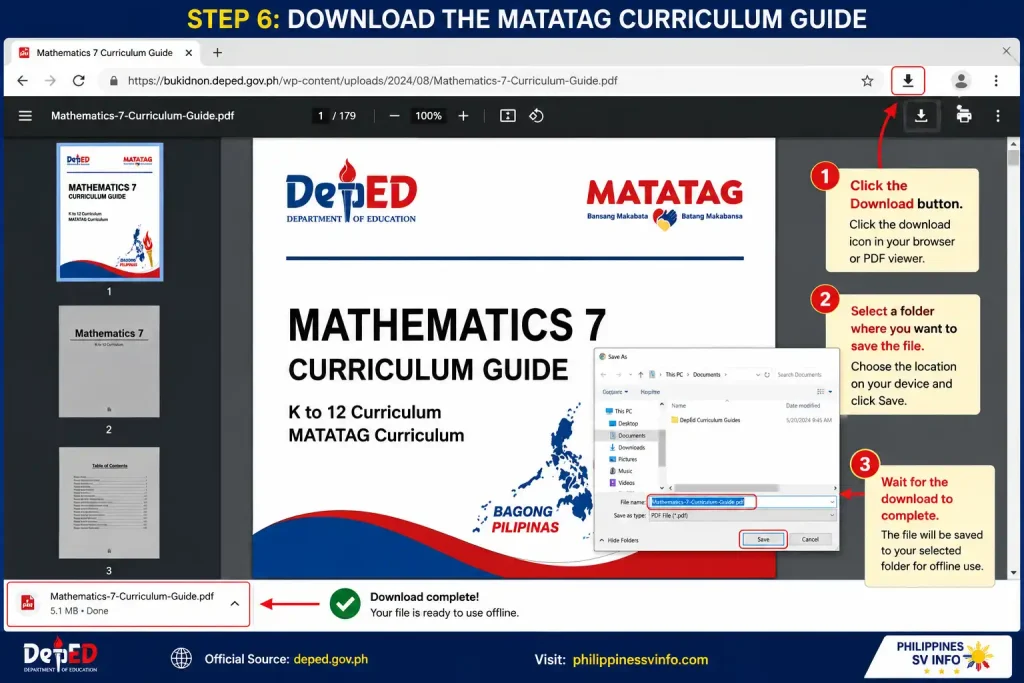
Task: Click Save in the Save As dialog
Action: 763,539
